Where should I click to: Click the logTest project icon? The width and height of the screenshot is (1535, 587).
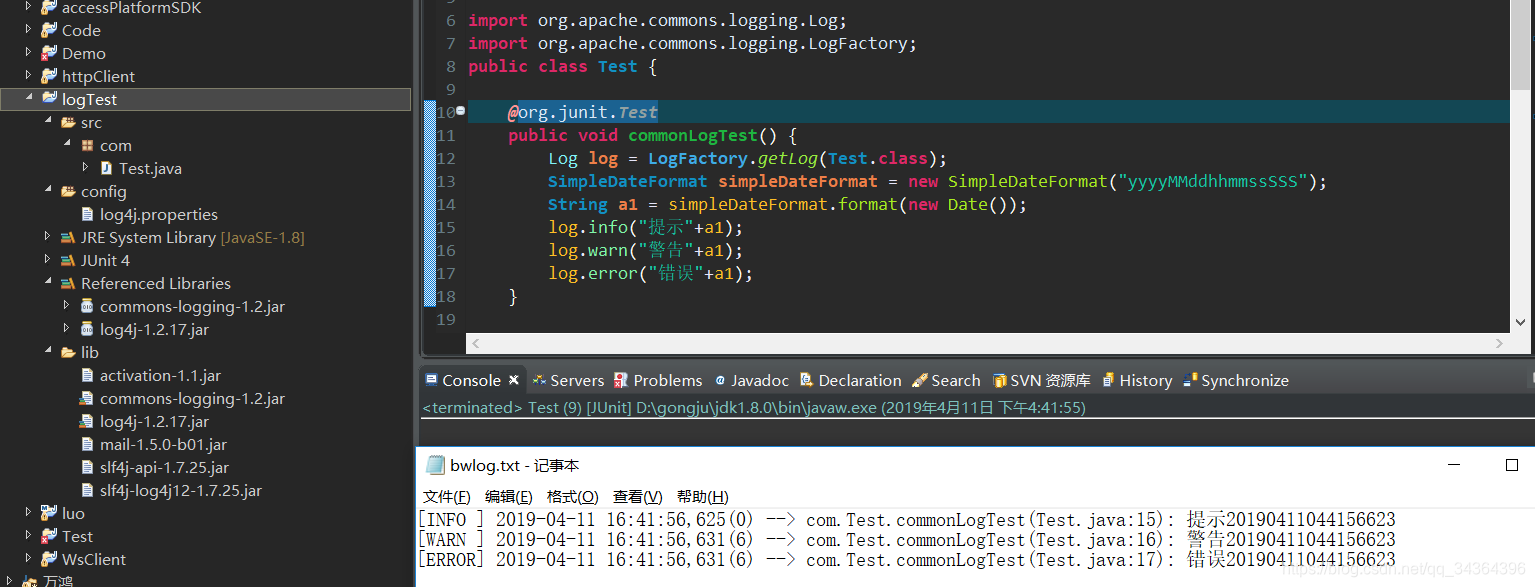coord(49,99)
